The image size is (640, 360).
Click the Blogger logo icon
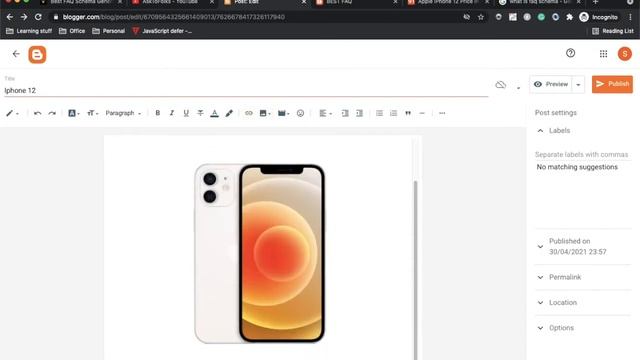pyautogui.click(x=37, y=54)
